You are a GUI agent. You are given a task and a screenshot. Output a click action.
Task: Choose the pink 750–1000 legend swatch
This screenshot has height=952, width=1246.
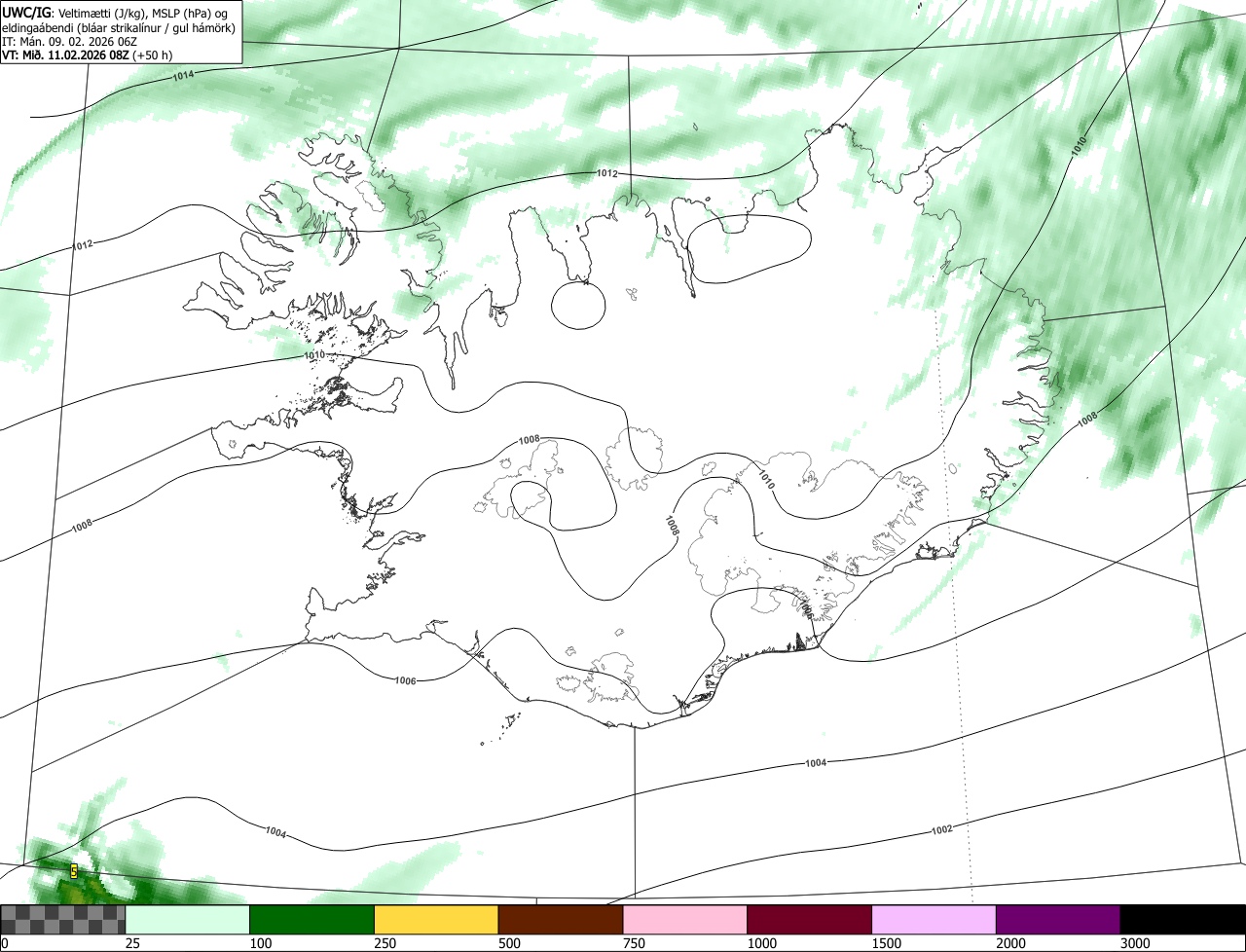[685, 920]
